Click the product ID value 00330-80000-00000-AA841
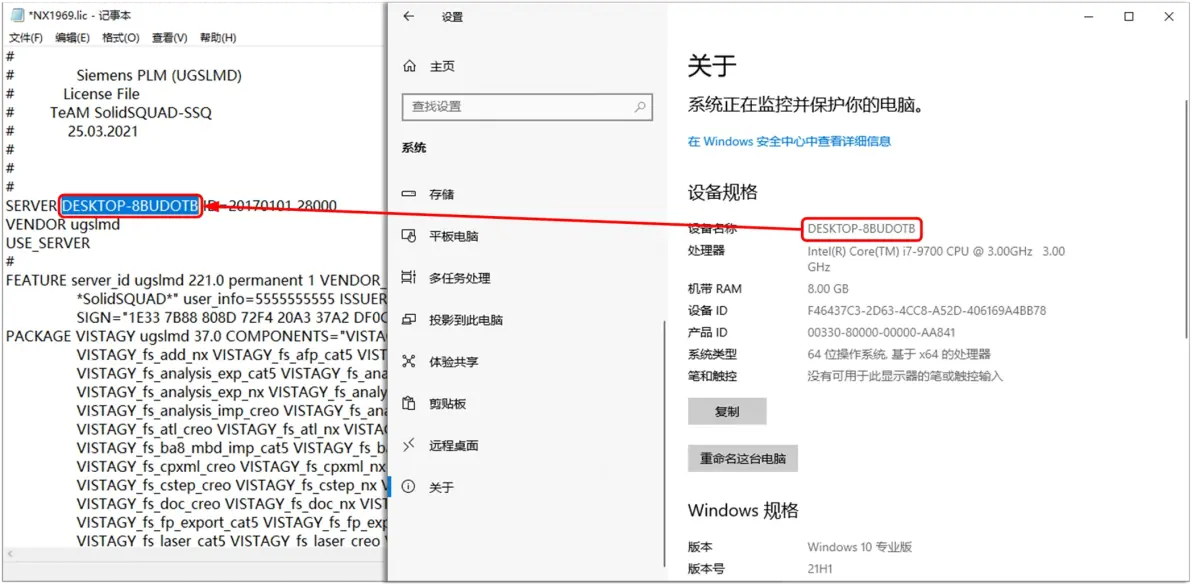Screen dimensions: 1192x584 [x=881, y=332]
